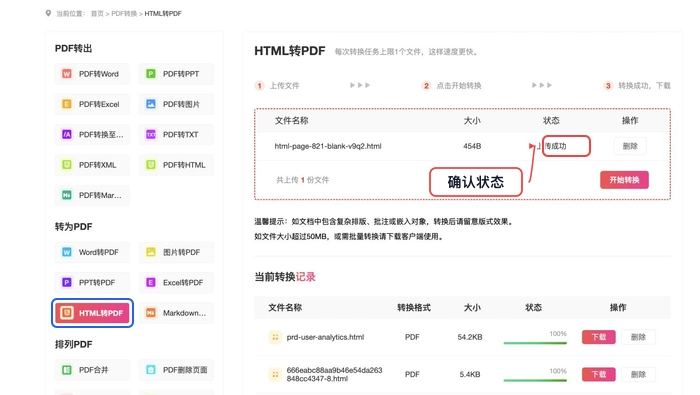Download converted prd-user-analytics.html PDF

[599, 337]
